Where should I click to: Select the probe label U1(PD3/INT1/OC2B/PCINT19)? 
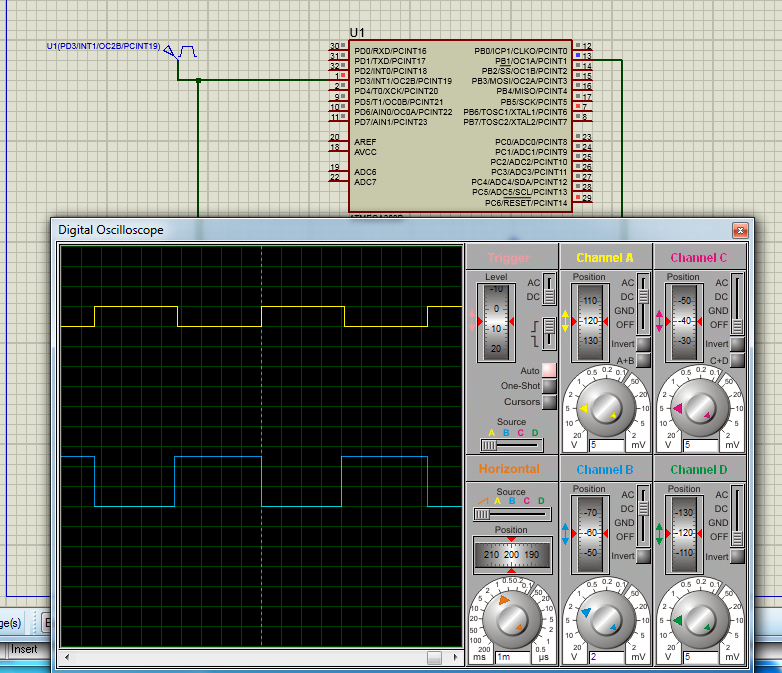[104, 46]
